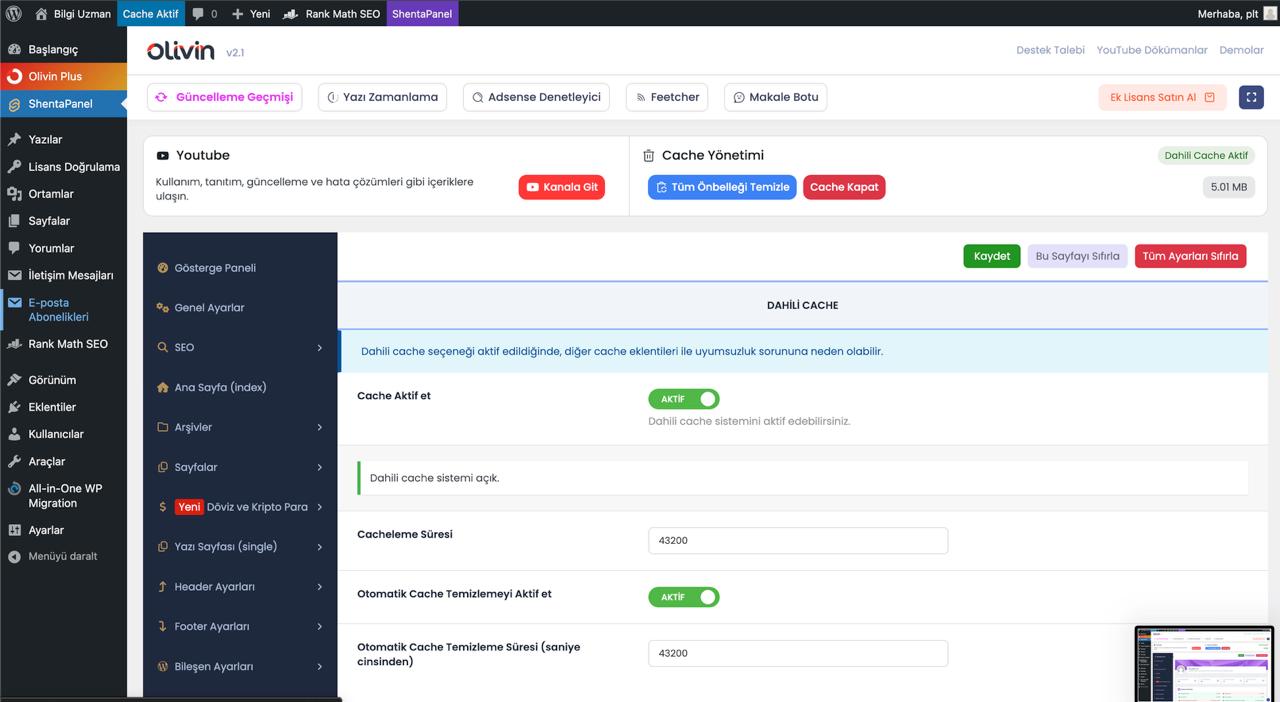
Task: Click the Rank Math SEO sidebar icon
Action: click(14, 344)
